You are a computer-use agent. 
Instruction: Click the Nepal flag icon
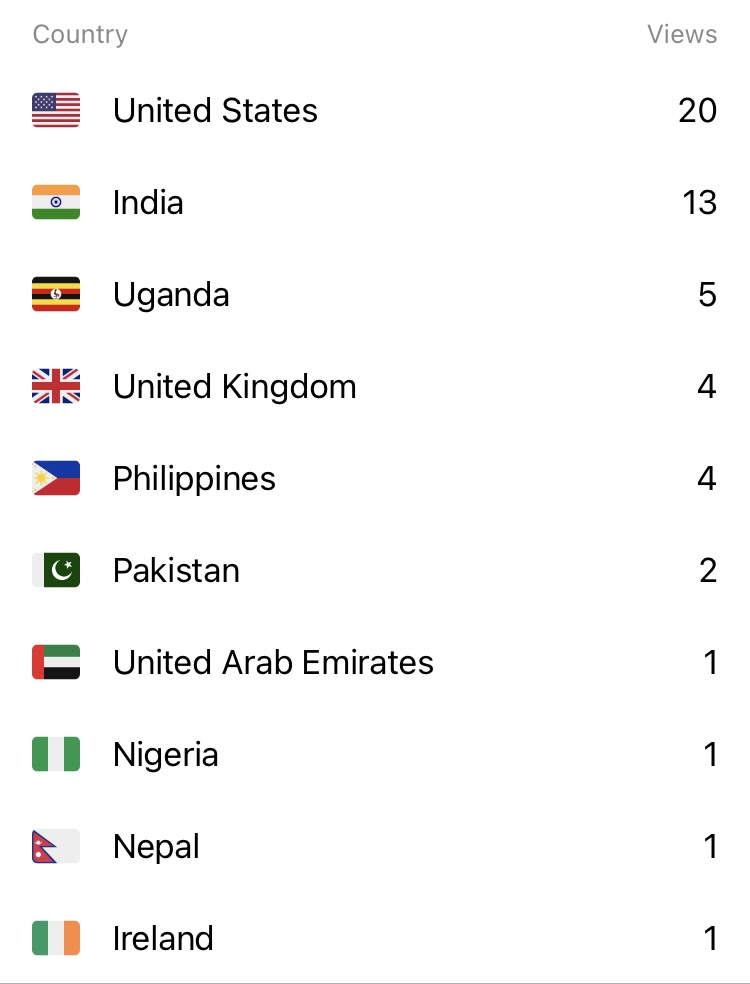pos(56,846)
